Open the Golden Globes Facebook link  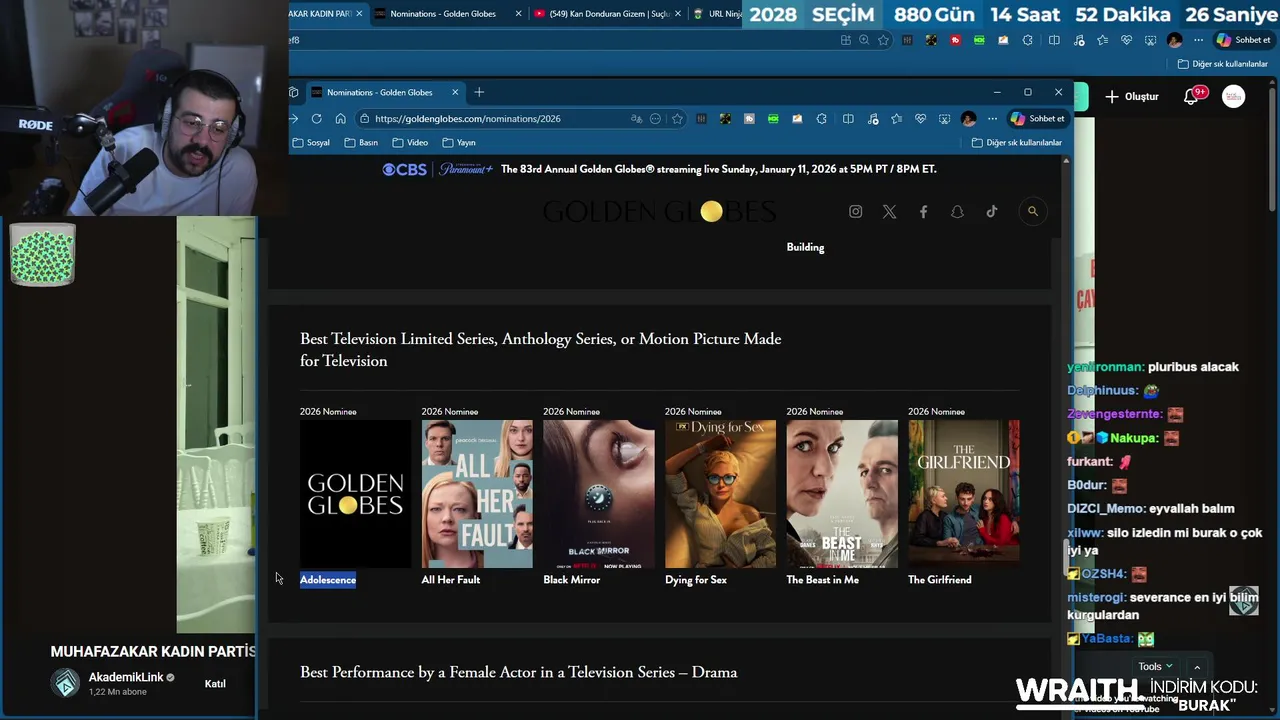click(x=923, y=211)
